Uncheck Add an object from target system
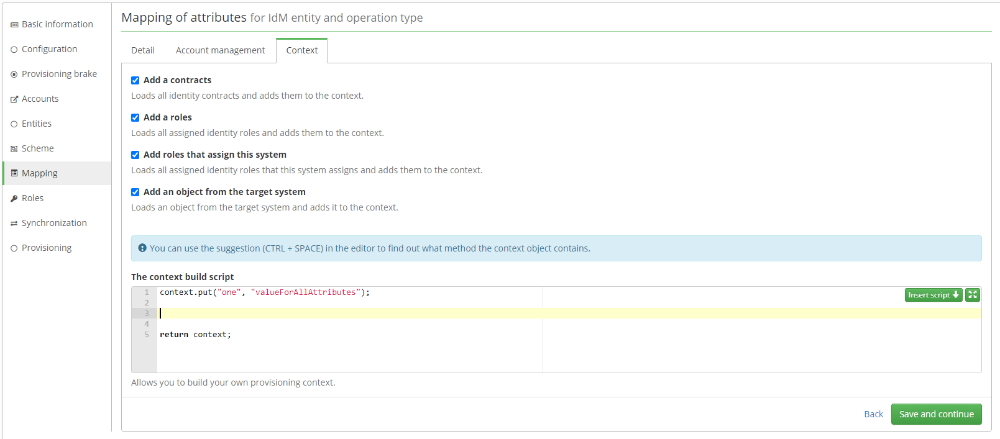This screenshot has width=1000, height=439. pos(135,191)
